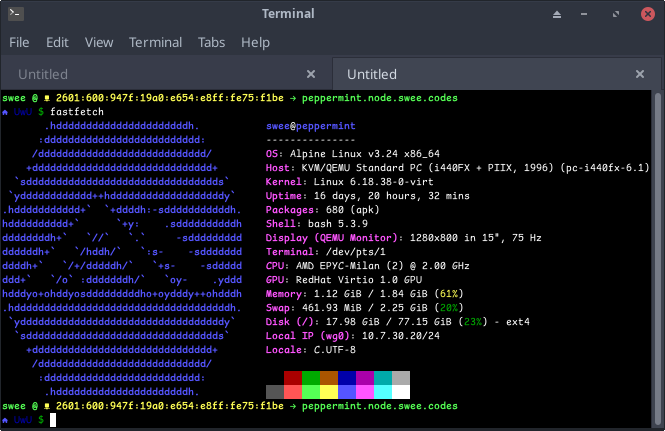665x431 pixels.
Task: Open the Edit menu
Action: point(57,42)
